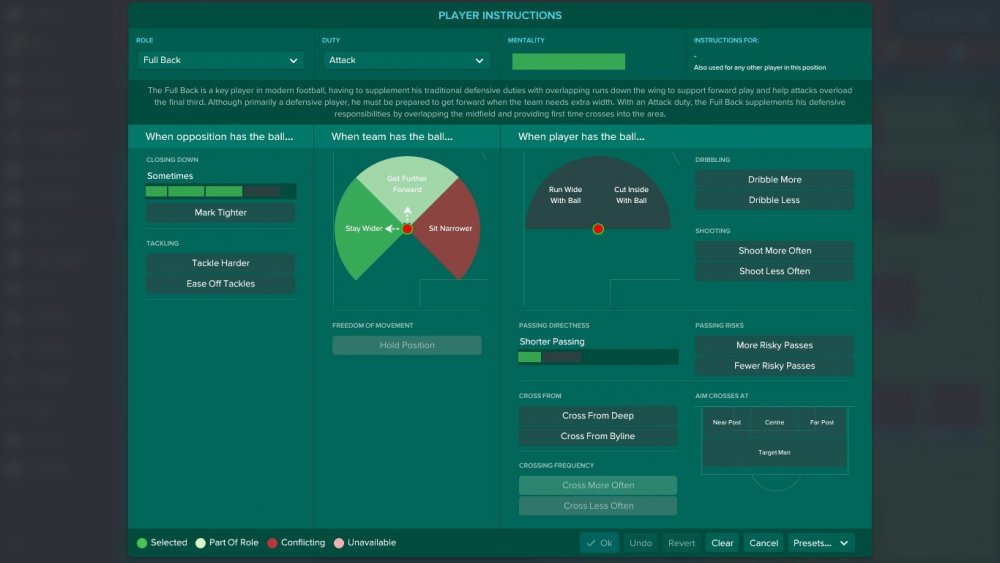Click the Clear button
Screen dimensions: 1000x563
(x=722, y=543)
